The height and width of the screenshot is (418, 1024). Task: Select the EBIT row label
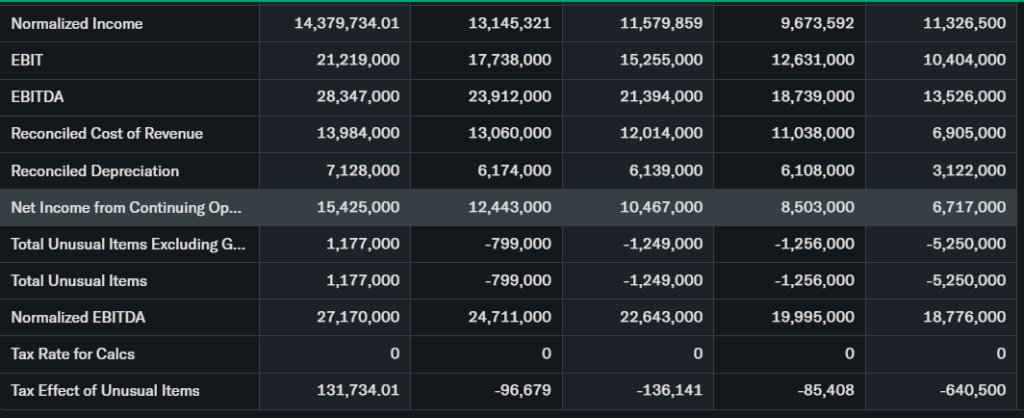27,60
